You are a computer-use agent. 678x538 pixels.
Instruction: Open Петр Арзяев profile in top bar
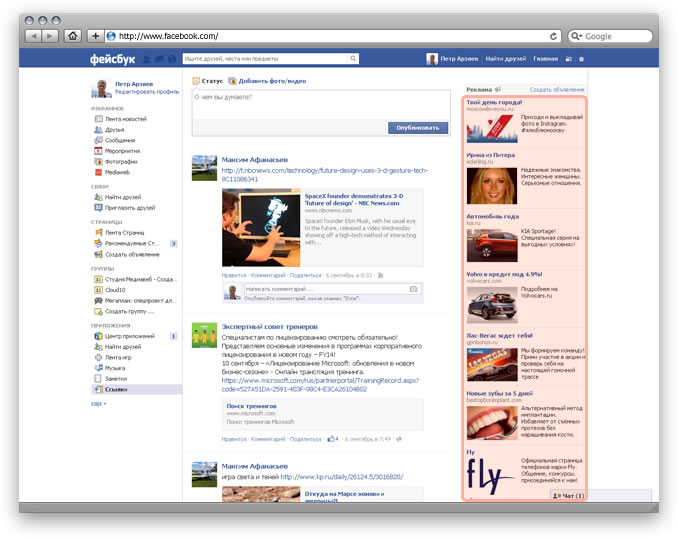[x=452, y=59]
